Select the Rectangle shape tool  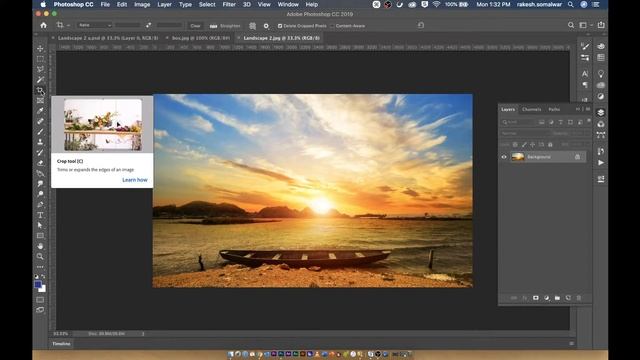[40, 236]
